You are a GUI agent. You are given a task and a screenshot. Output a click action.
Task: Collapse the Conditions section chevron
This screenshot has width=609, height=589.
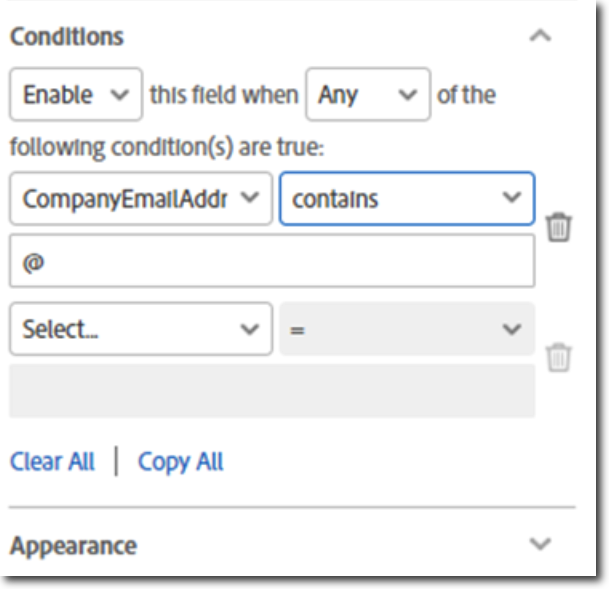click(x=540, y=37)
